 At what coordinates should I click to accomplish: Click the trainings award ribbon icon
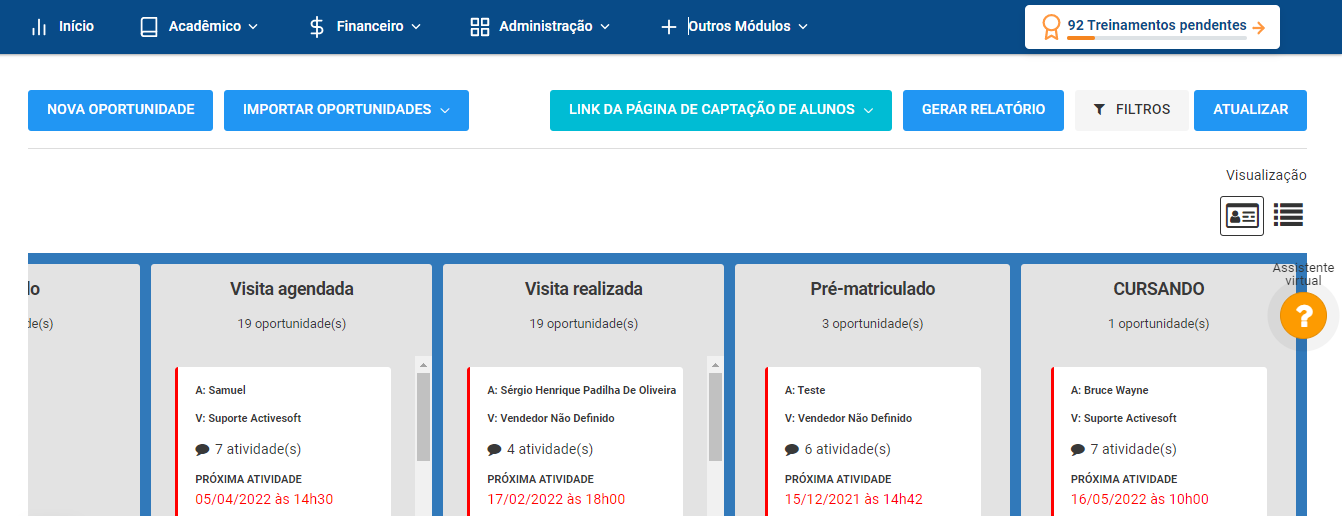1050,27
